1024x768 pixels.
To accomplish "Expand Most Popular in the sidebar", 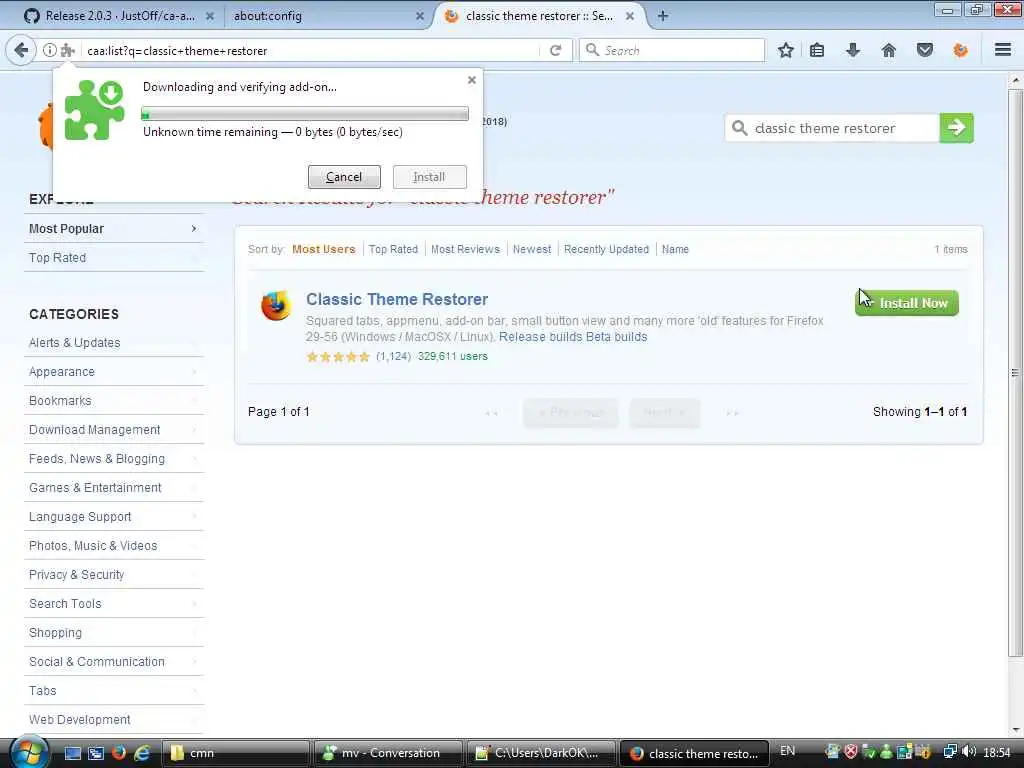I will pos(113,229).
